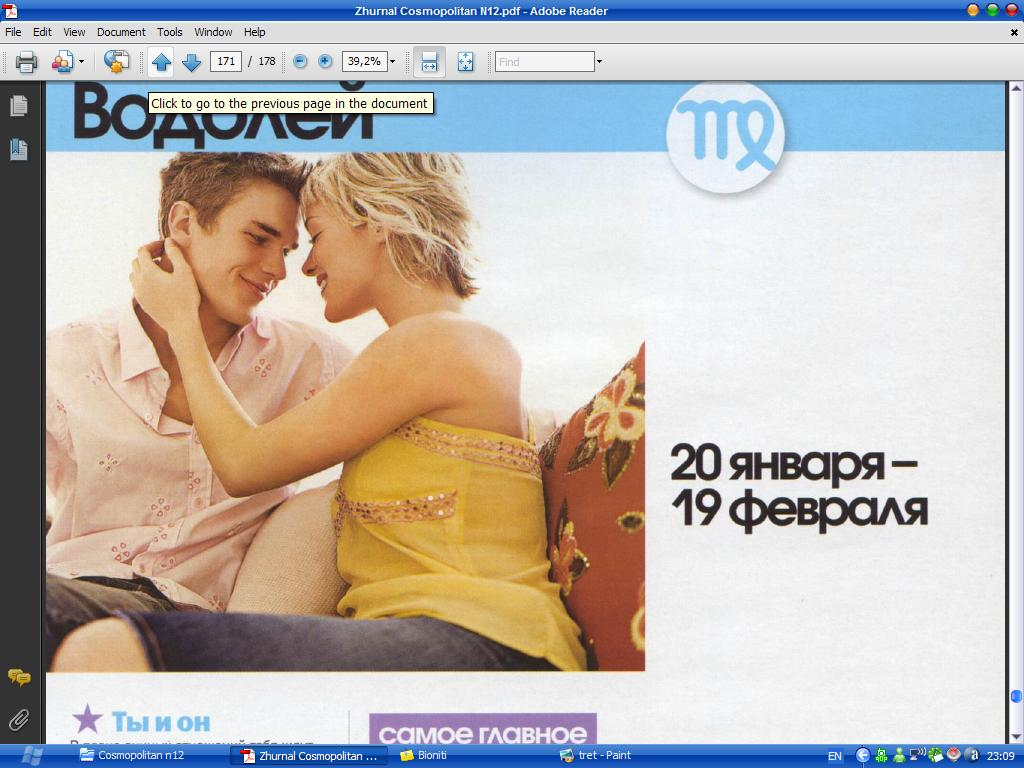1024x768 pixels.
Task: Open the Help menu
Action: point(255,32)
